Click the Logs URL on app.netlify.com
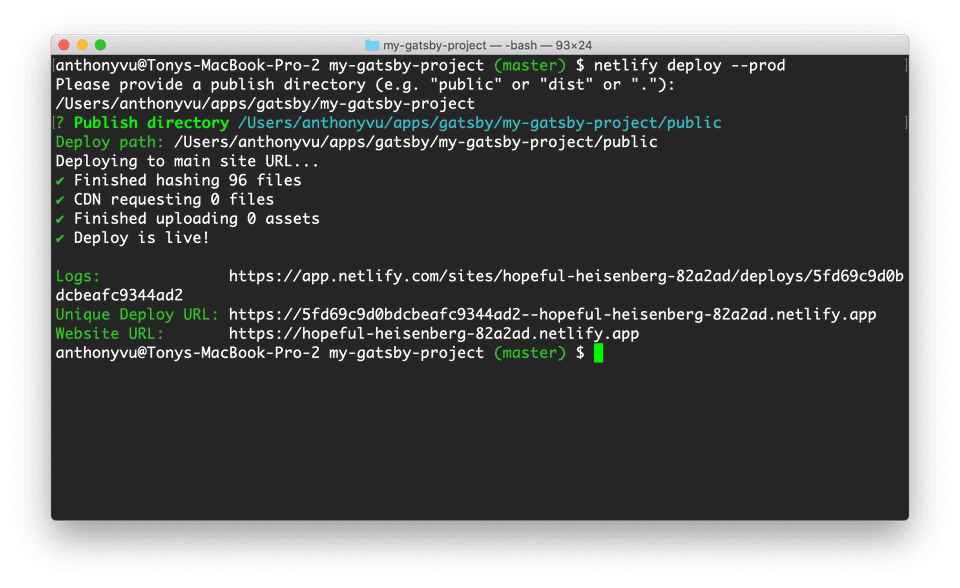This screenshot has width=960, height=588. (566, 276)
